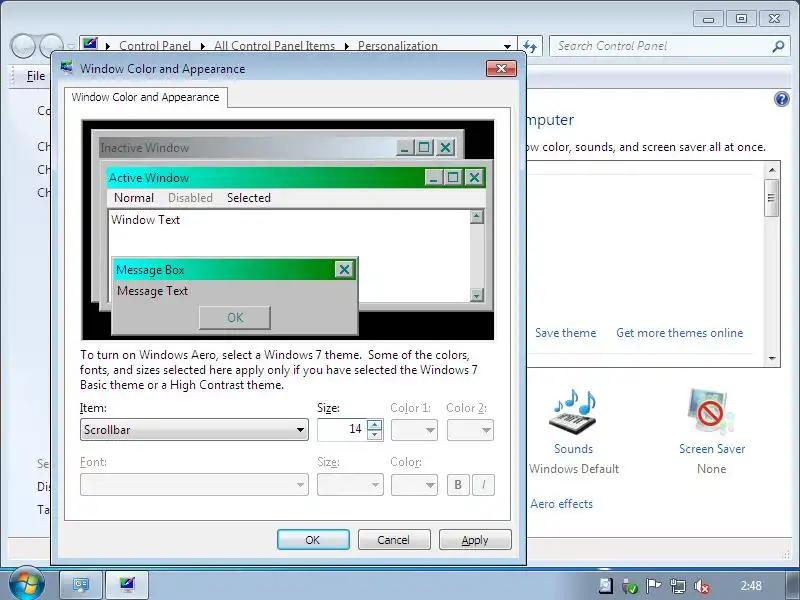
Task: Decrease item size with down spinner arrow
Action: pos(375,435)
